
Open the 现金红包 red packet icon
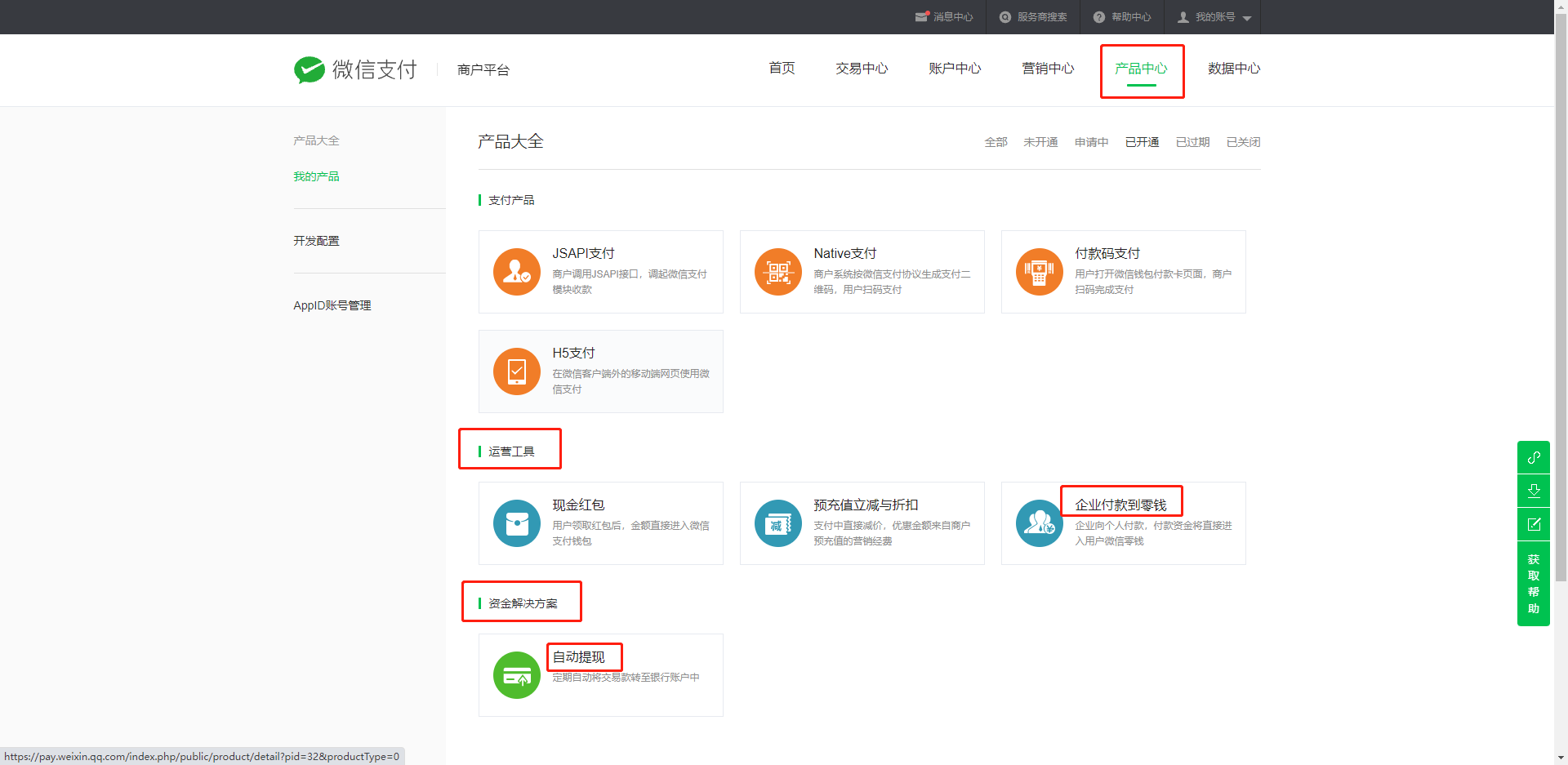point(517,523)
